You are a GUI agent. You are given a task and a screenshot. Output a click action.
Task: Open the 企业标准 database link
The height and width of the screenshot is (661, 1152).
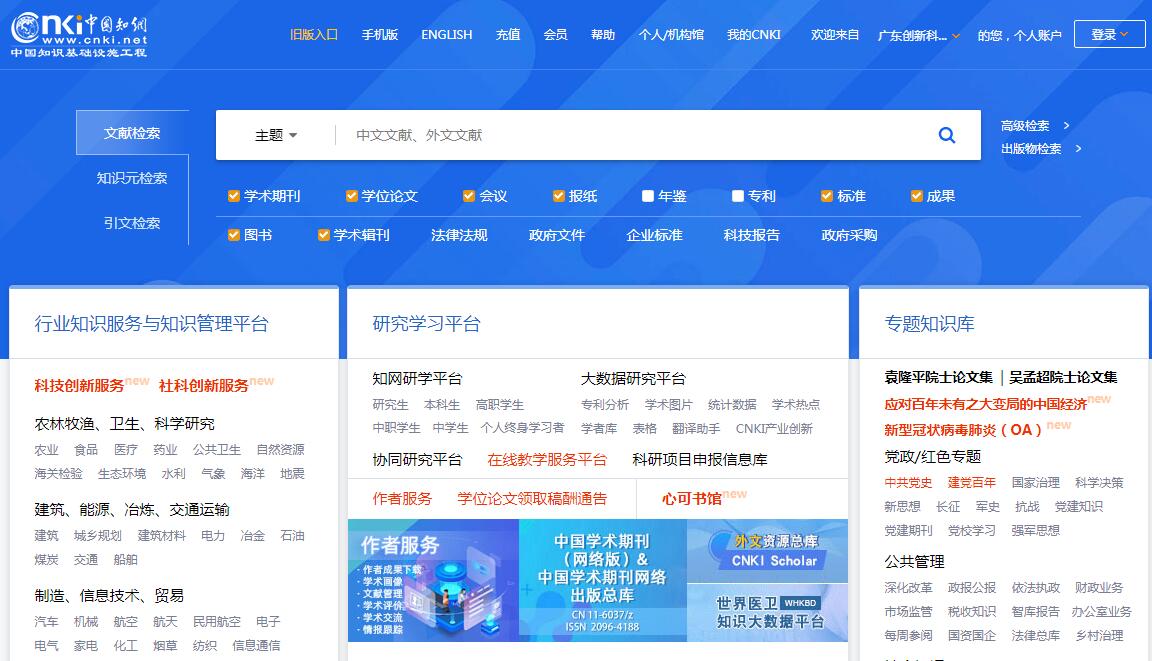point(655,235)
